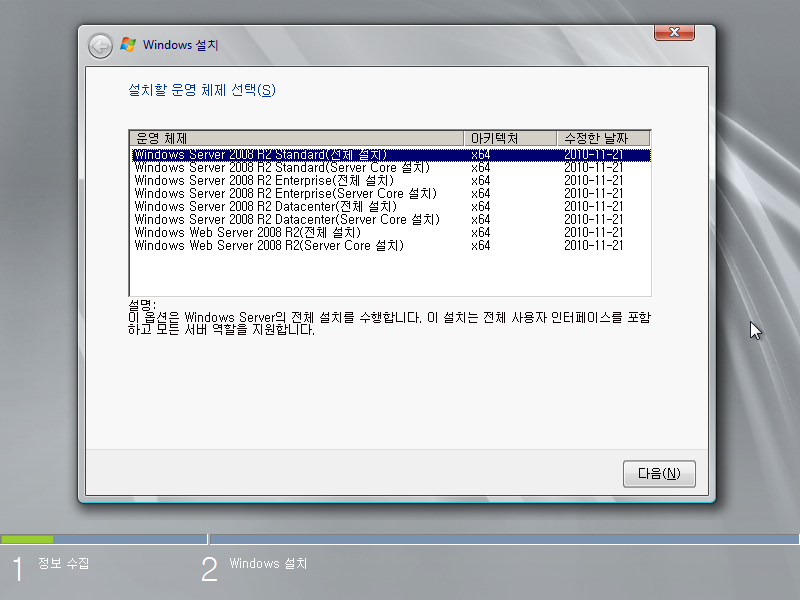
Task: Close the Windows 설치 dialog
Action: click(x=674, y=32)
